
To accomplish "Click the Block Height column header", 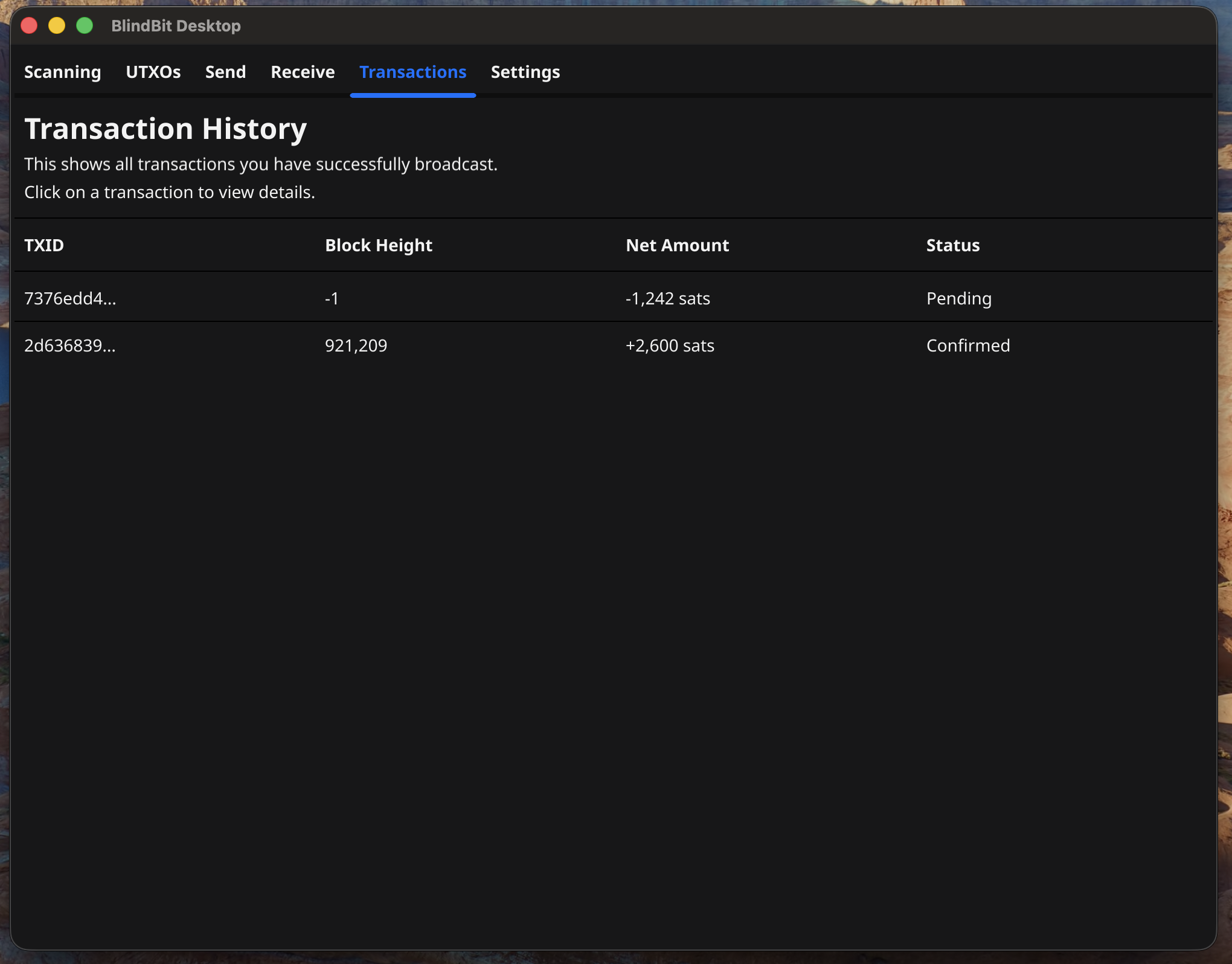I will [x=379, y=245].
